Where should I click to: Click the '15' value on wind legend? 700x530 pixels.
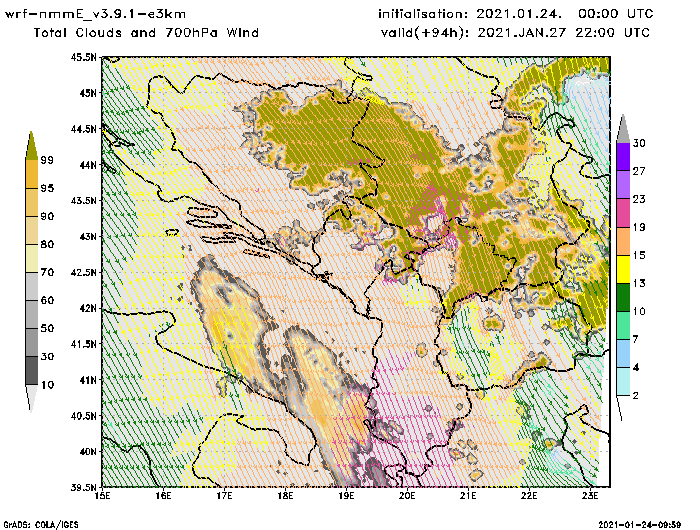(x=639, y=255)
